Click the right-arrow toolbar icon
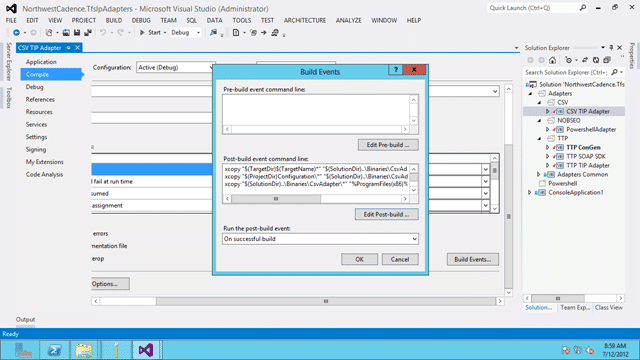Screen dimensions: 640x360 264,33
